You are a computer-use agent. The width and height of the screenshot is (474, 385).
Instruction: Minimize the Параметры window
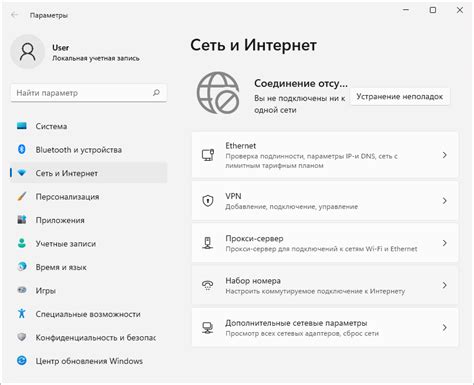(406, 10)
